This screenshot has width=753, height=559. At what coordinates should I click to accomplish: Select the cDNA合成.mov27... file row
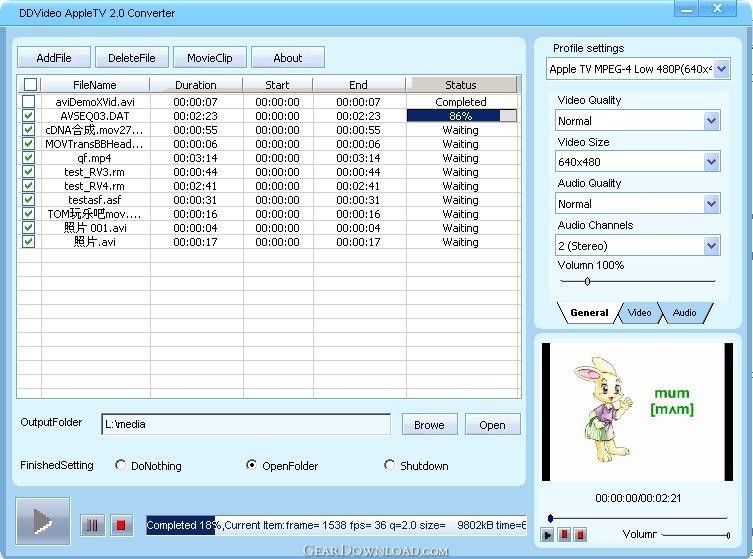point(268,130)
